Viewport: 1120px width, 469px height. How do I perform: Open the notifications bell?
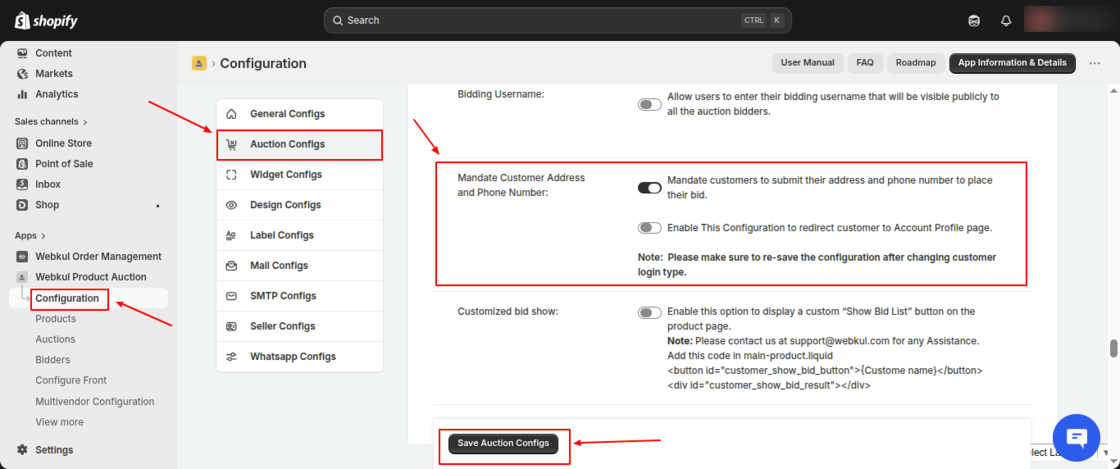coord(1006,21)
